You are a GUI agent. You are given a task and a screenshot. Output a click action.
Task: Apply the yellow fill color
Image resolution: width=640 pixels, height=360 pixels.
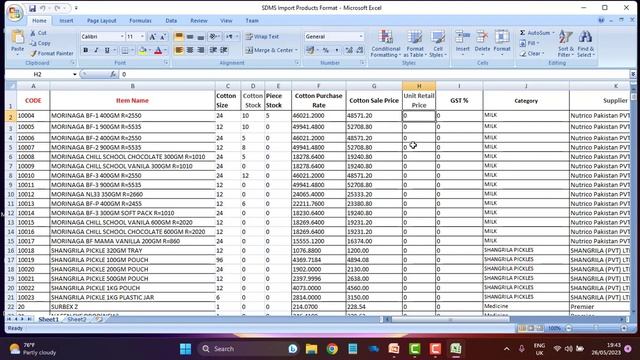point(142,51)
